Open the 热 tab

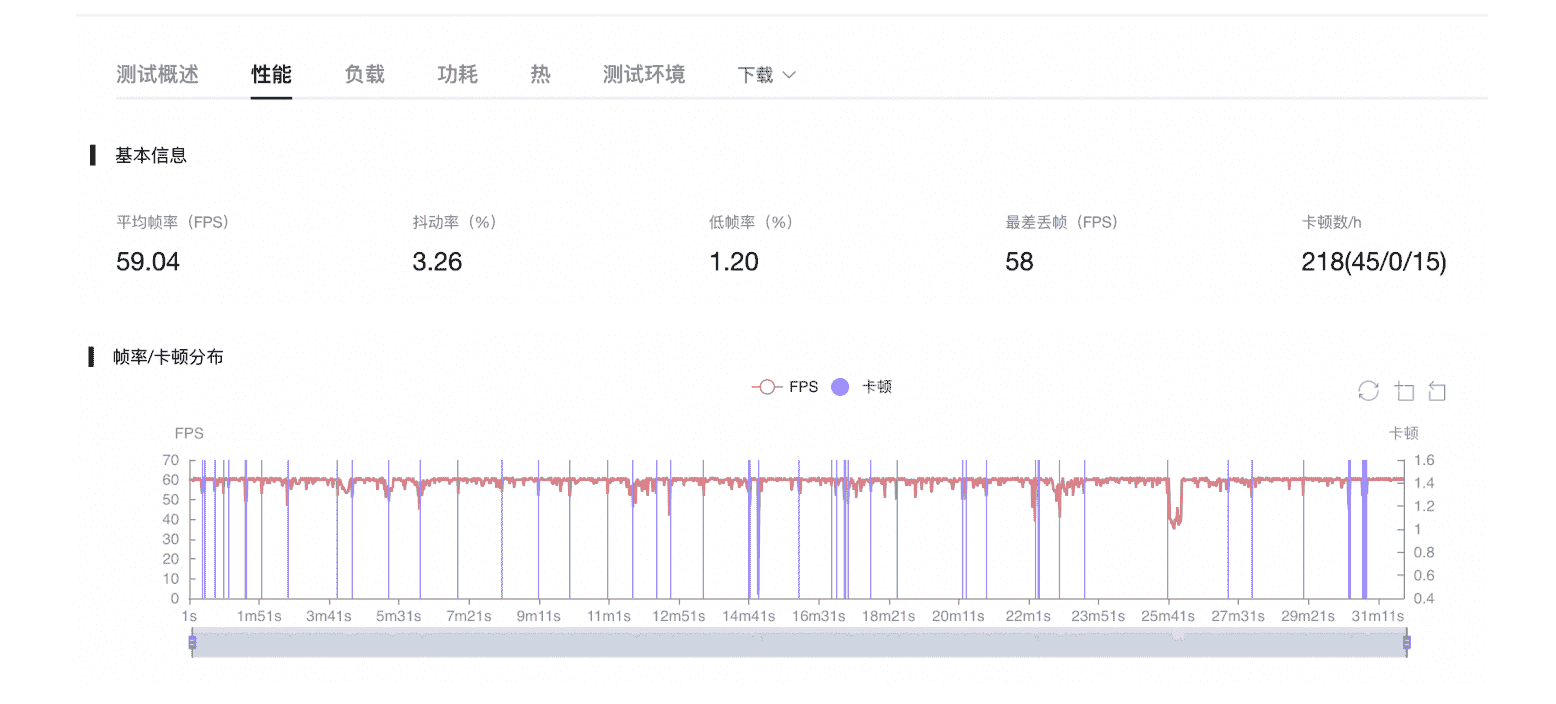click(540, 74)
